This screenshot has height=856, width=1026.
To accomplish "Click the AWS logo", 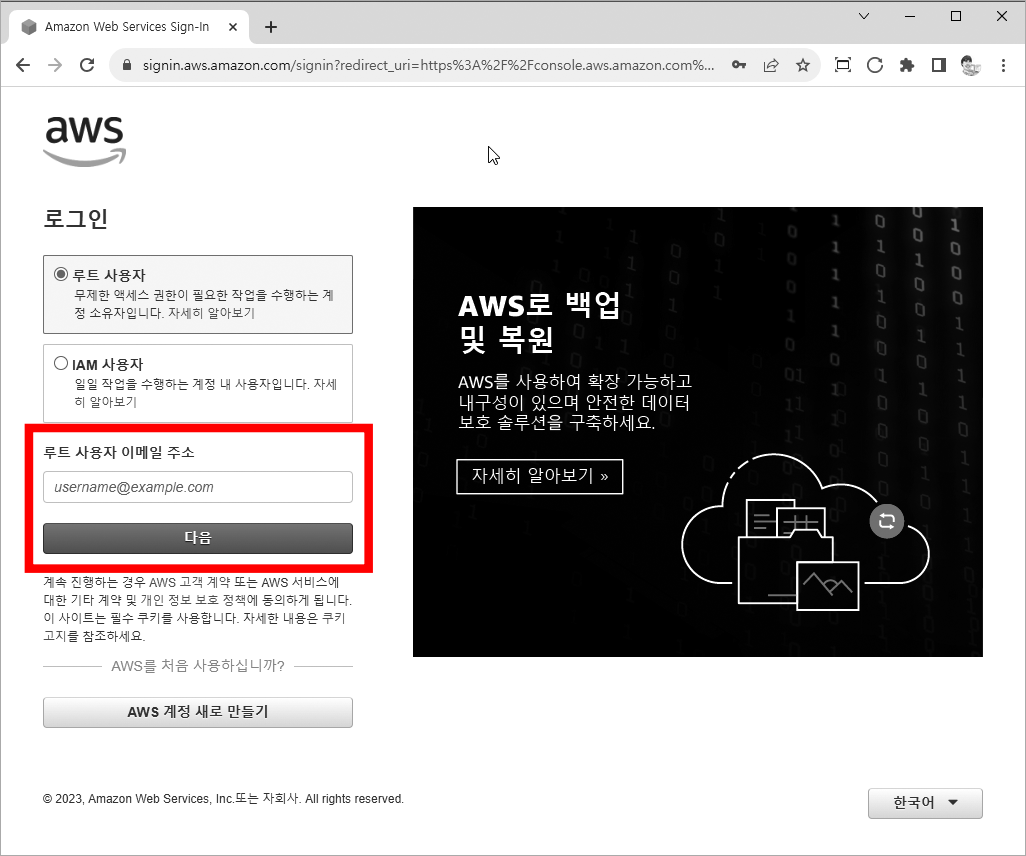I will [x=84, y=140].
